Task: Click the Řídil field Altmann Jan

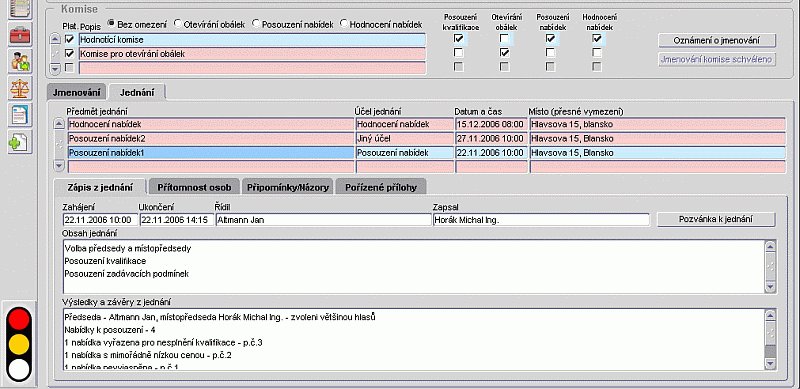Action: coord(323,220)
